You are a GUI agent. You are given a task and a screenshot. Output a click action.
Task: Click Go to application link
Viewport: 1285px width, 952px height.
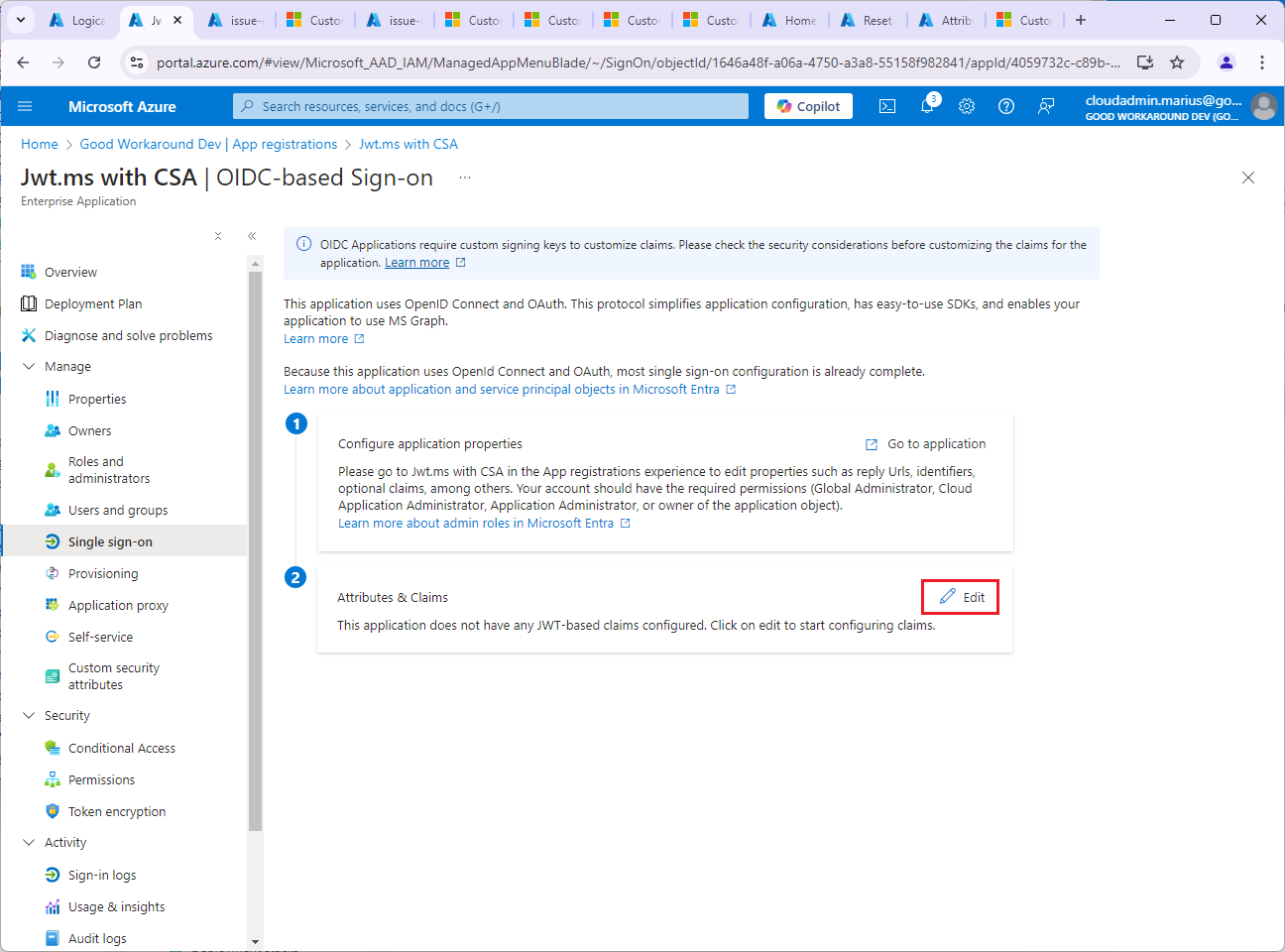coord(935,444)
